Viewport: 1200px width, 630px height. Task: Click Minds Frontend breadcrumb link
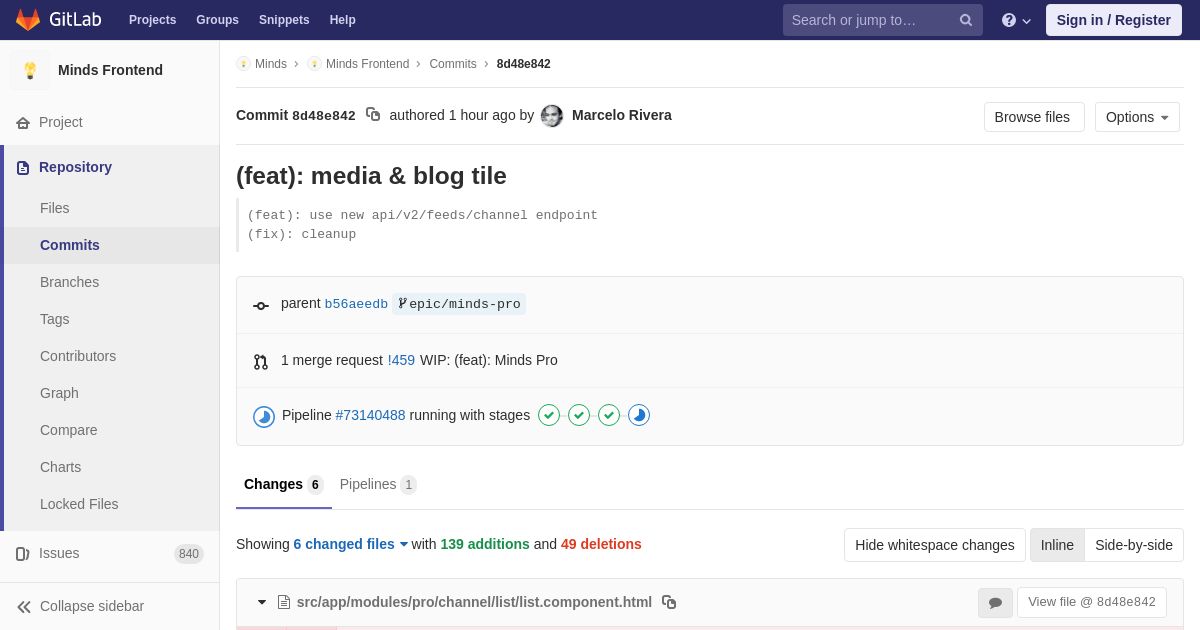tap(367, 64)
